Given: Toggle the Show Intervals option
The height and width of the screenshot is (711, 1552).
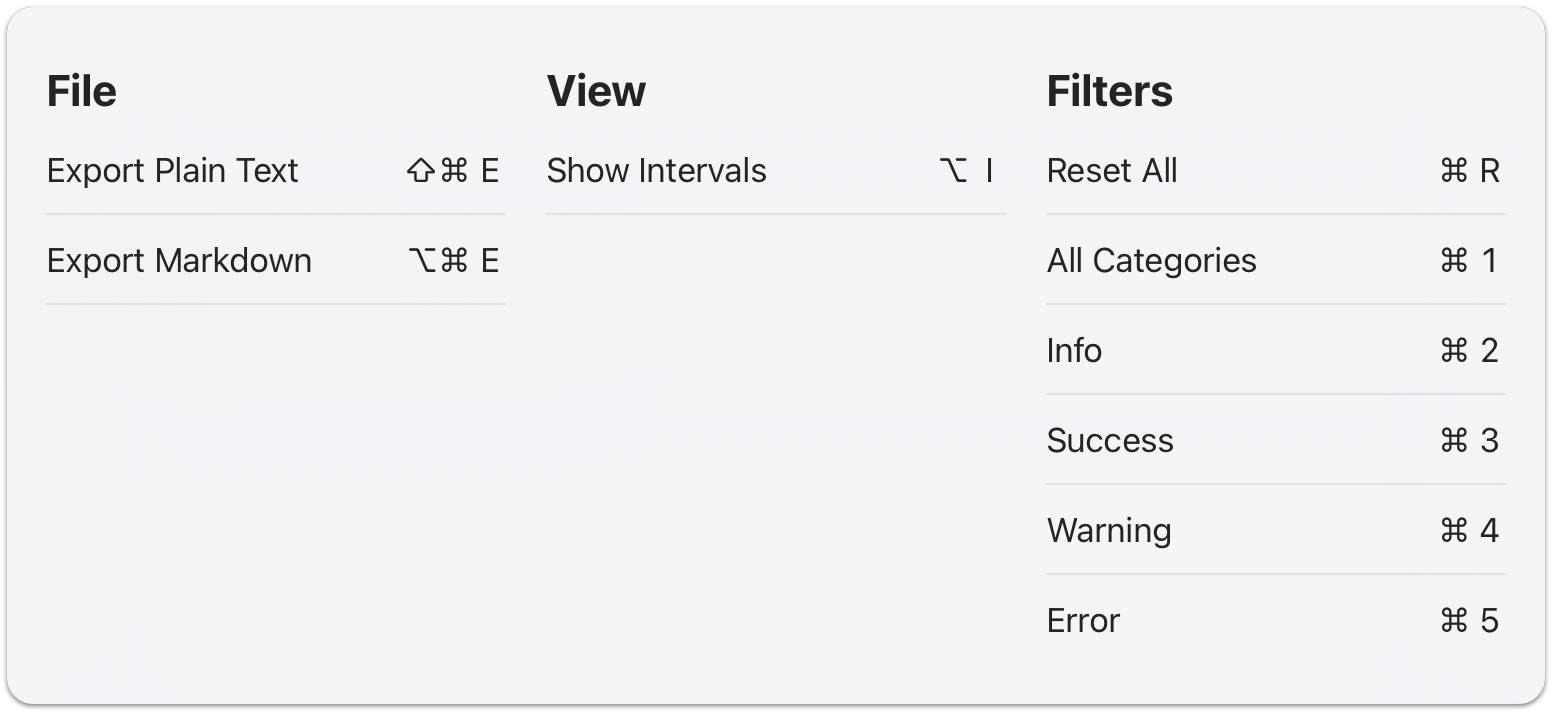Looking at the screenshot, I should coord(657,171).
